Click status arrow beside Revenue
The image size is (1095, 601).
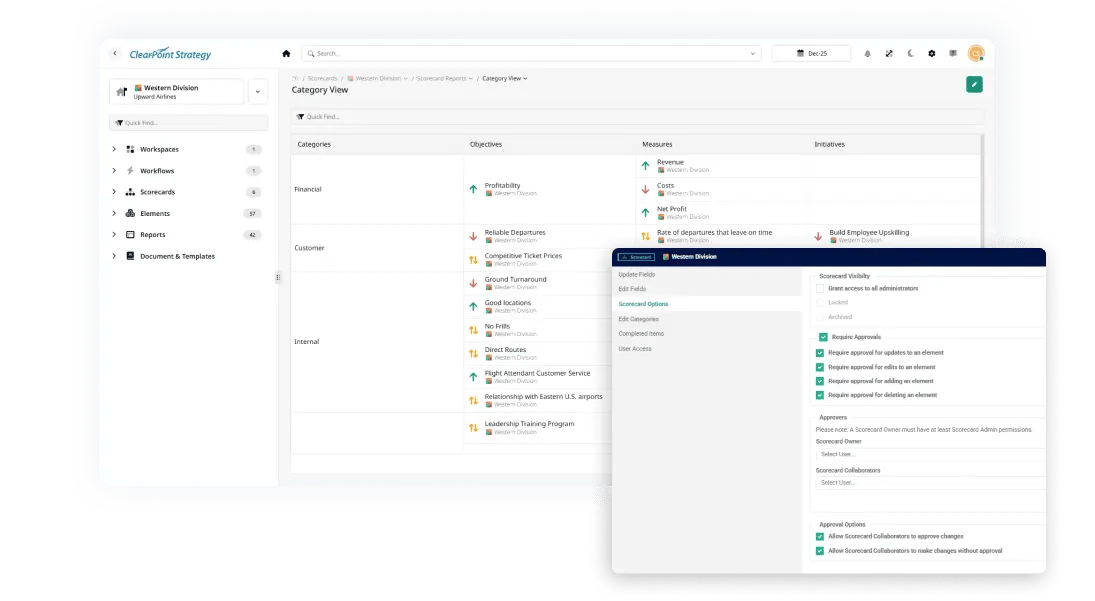(645, 166)
